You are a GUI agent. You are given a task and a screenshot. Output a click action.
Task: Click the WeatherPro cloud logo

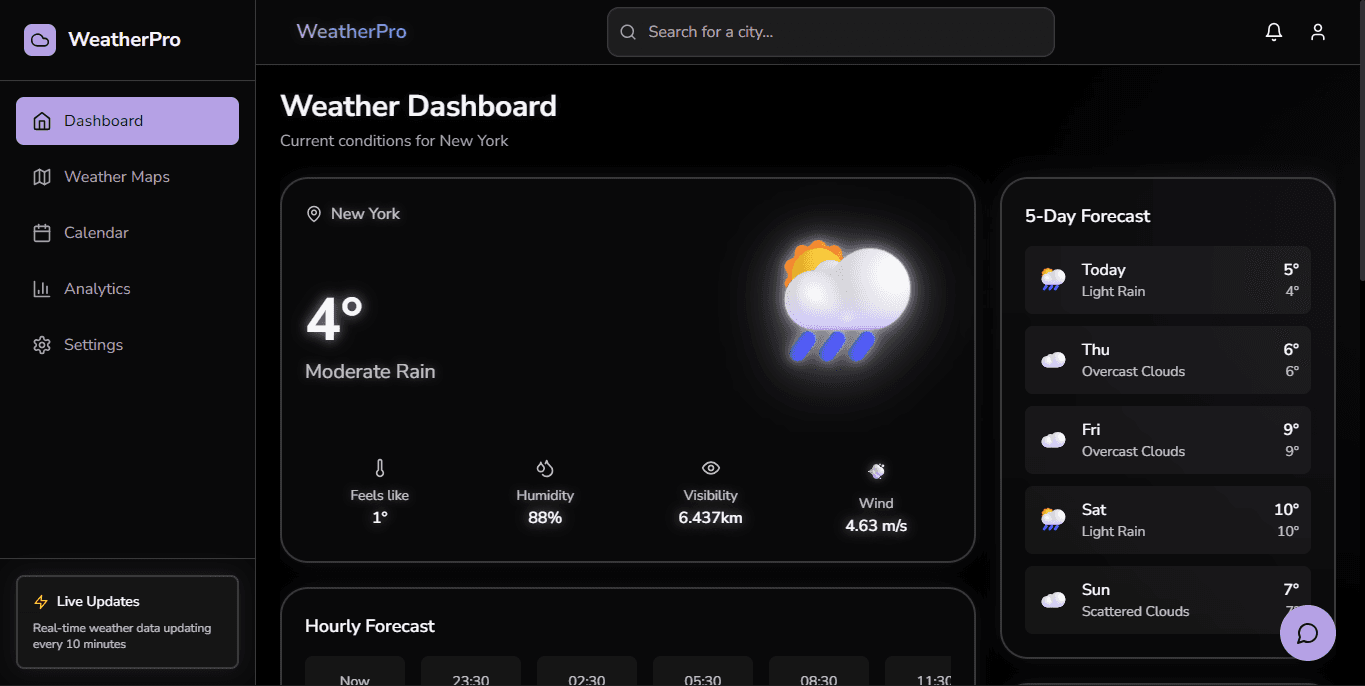click(x=39, y=39)
